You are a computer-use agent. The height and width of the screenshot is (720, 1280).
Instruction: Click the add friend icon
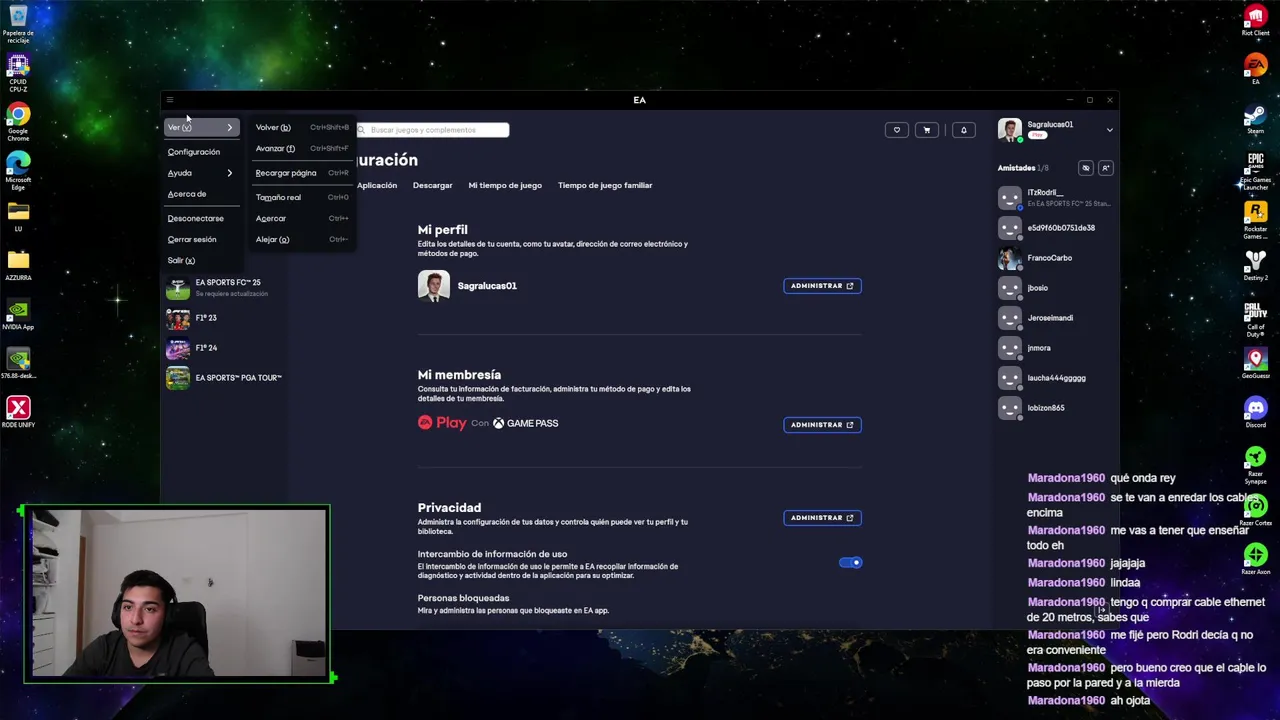click(1106, 168)
